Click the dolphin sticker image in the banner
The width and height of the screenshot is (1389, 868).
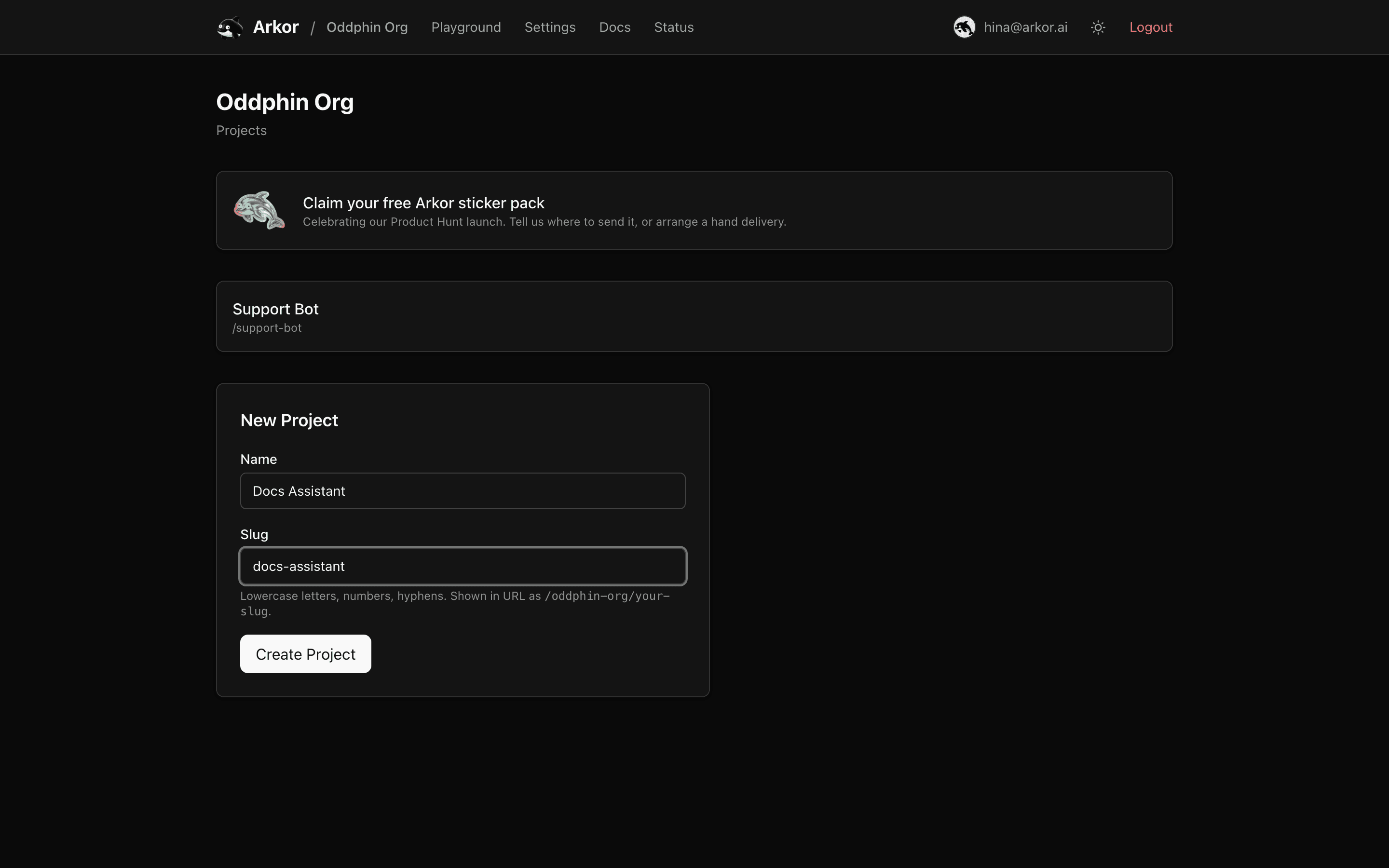coord(259,210)
